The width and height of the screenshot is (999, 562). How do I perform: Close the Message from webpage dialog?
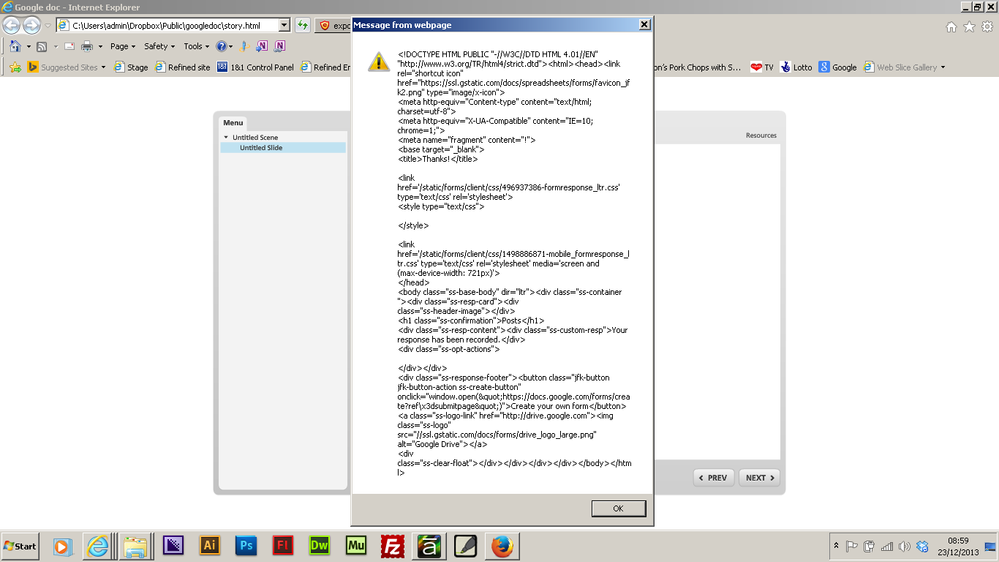tap(645, 24)
